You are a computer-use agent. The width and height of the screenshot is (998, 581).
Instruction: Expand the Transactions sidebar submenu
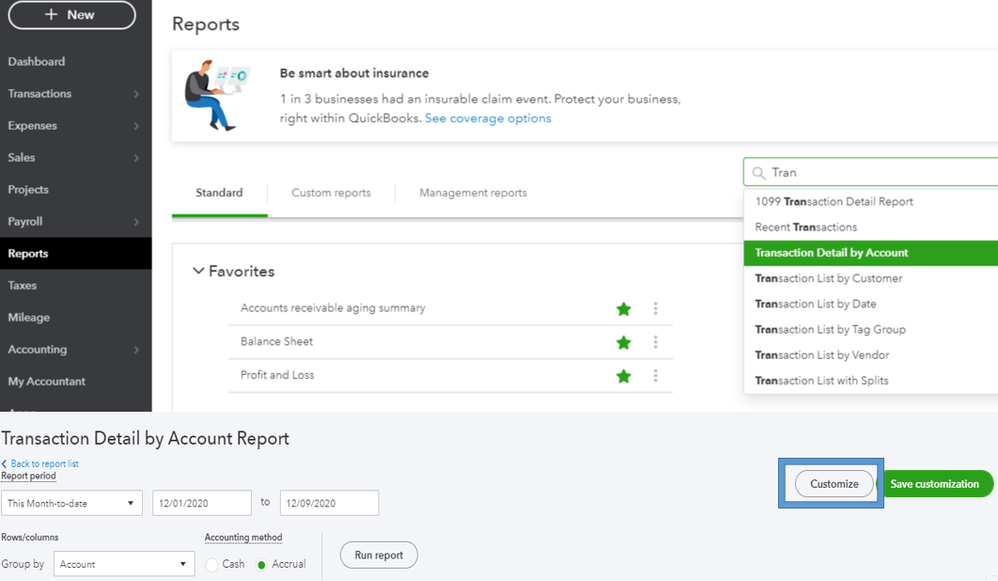point(136,94)
